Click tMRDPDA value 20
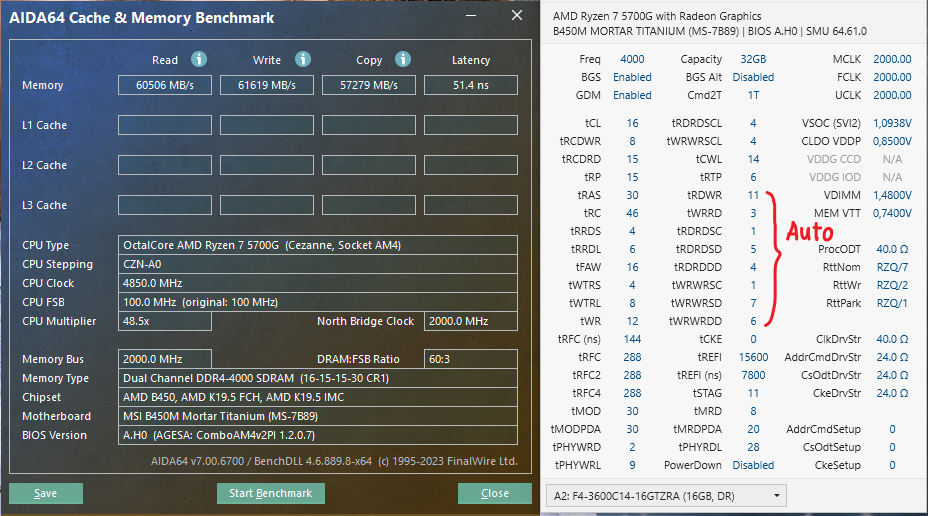The image size is (928, 516). coord(753,429)
